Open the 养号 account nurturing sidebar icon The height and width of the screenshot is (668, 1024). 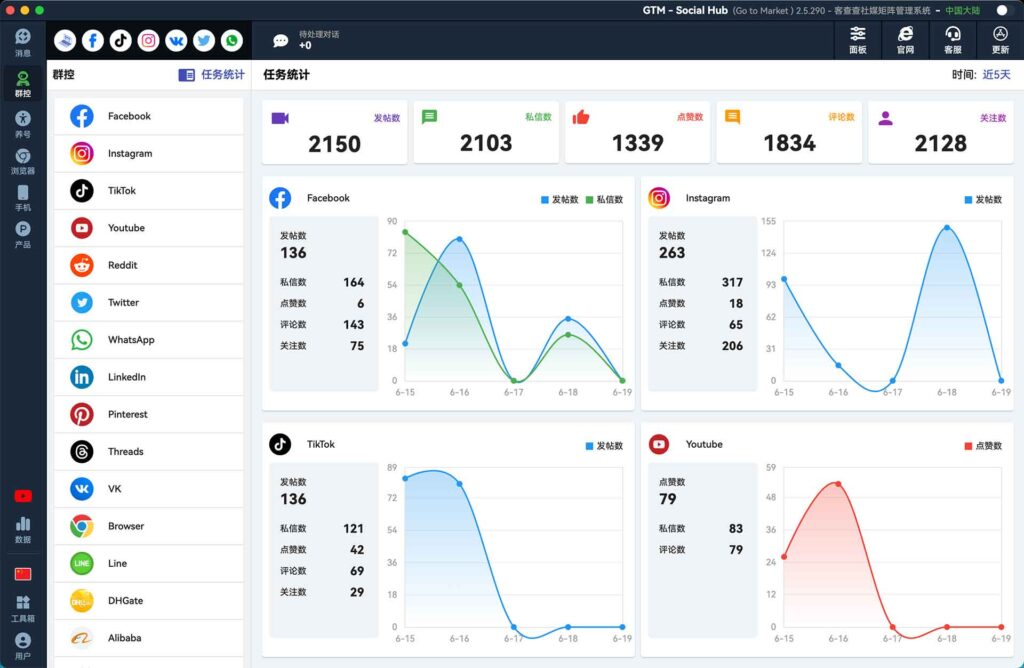point(23,124)
